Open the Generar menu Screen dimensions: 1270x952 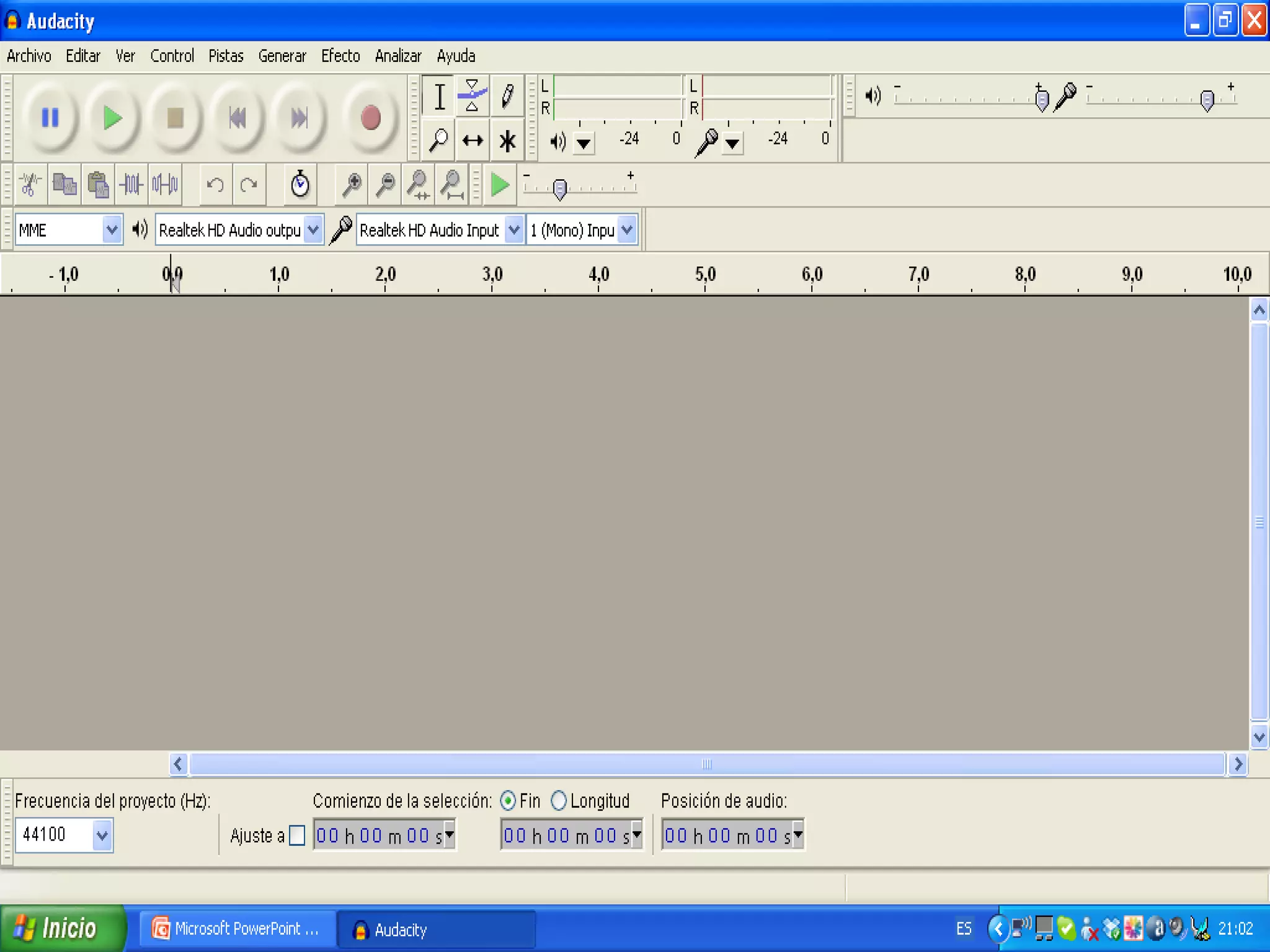pyautogui.click(x=282, y=56)
